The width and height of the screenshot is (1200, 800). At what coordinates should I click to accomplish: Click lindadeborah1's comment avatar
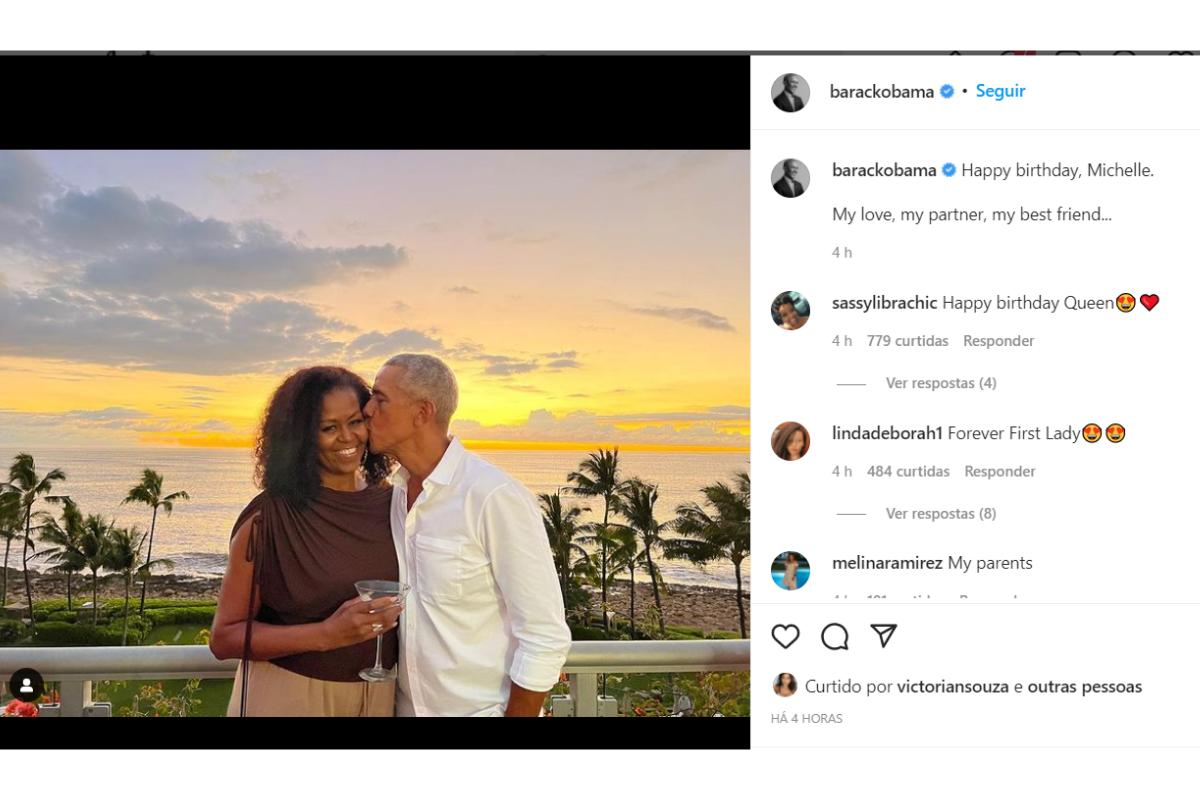point(790,441)
